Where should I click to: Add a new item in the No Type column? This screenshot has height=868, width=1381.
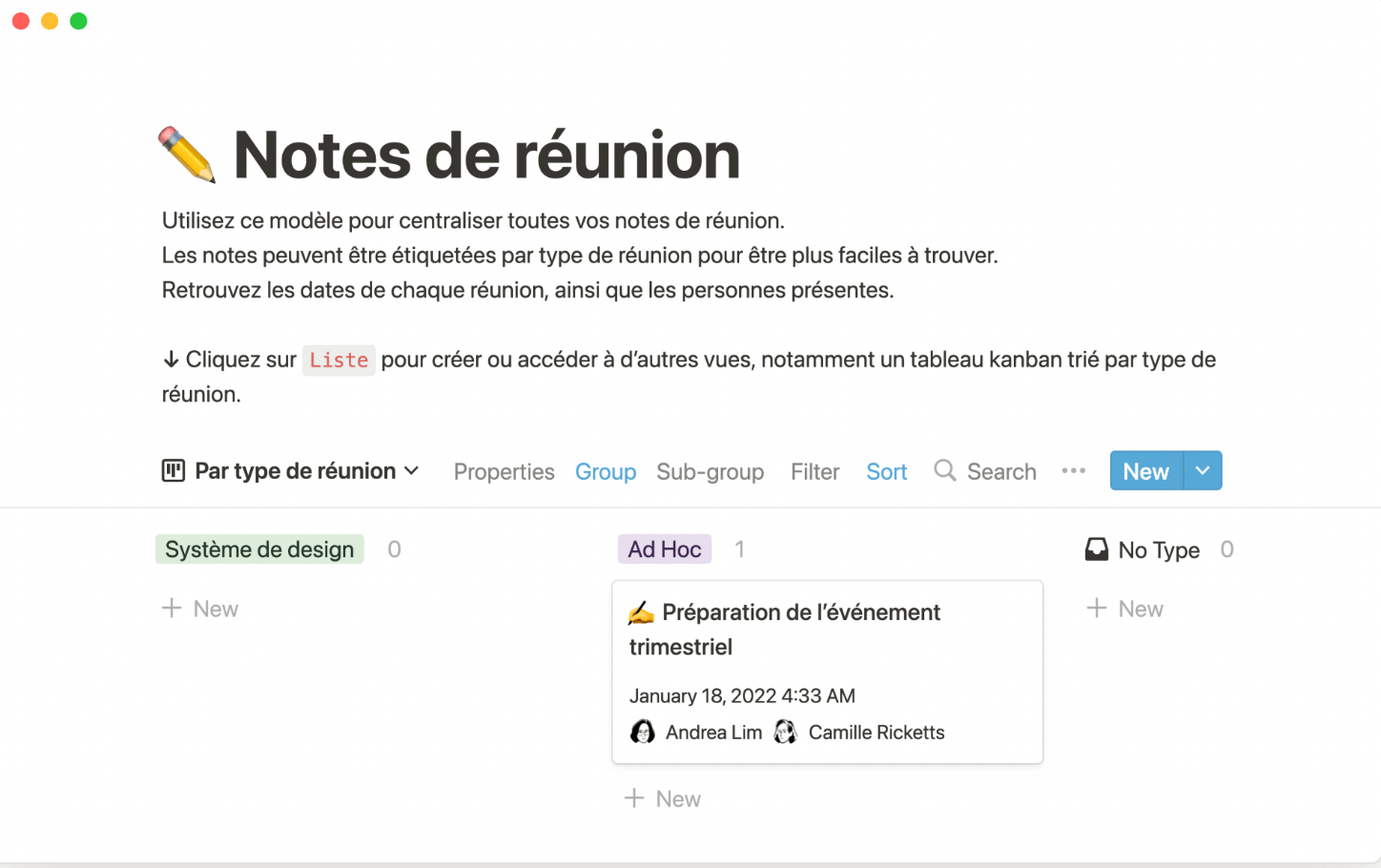coord(1125,609)
